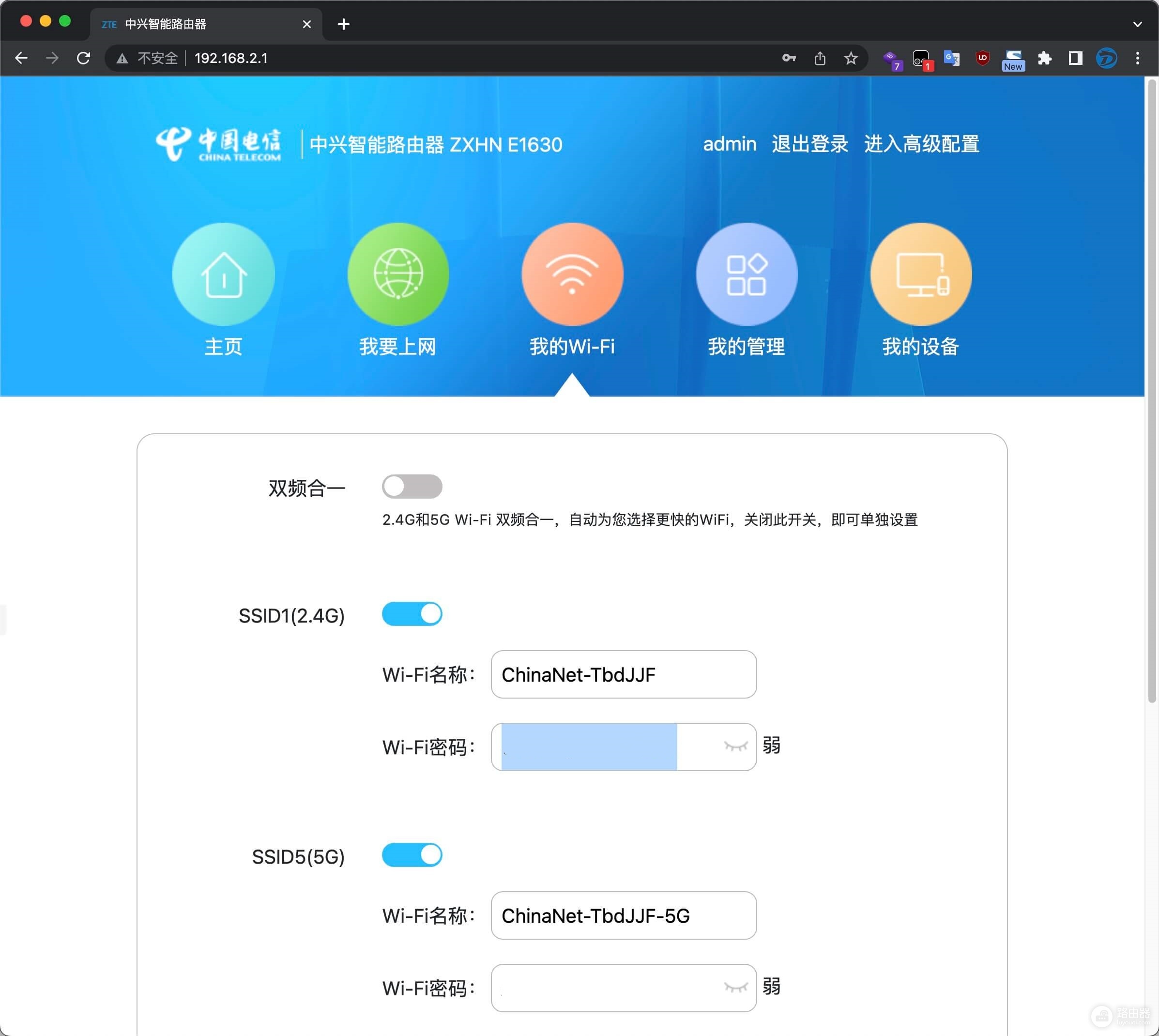Enable the 双频合一 switch
Image resolution: width=1159 pixels, height=1036 pixels.
click(x=412, y=486)
